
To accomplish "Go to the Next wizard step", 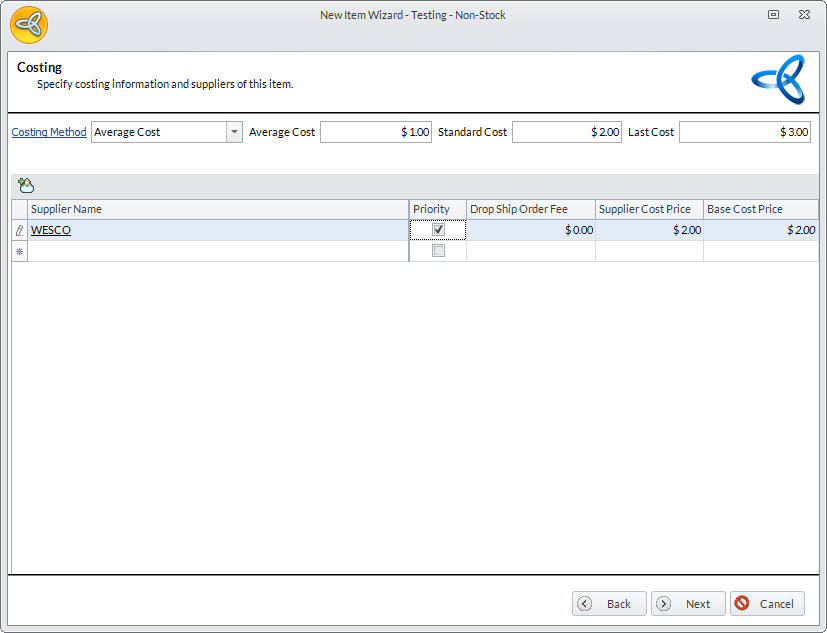I will pyautogui.click(x=688, y=604).
